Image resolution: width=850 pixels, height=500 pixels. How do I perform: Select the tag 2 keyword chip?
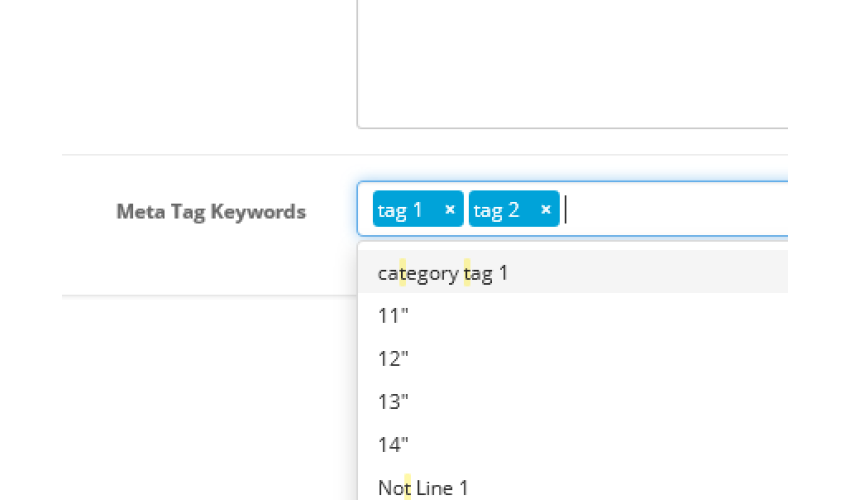[x=514, y=209]
